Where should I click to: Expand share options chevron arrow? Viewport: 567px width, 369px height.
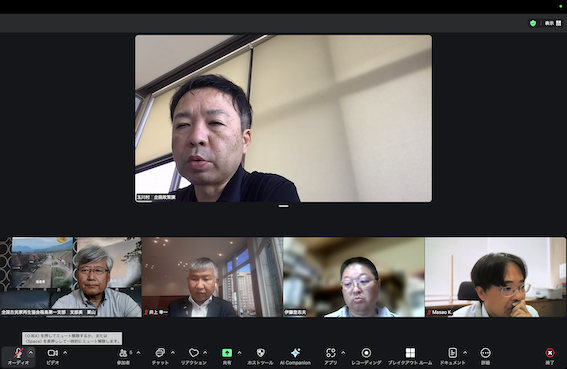pyautogui.click(x=239, y=352)
